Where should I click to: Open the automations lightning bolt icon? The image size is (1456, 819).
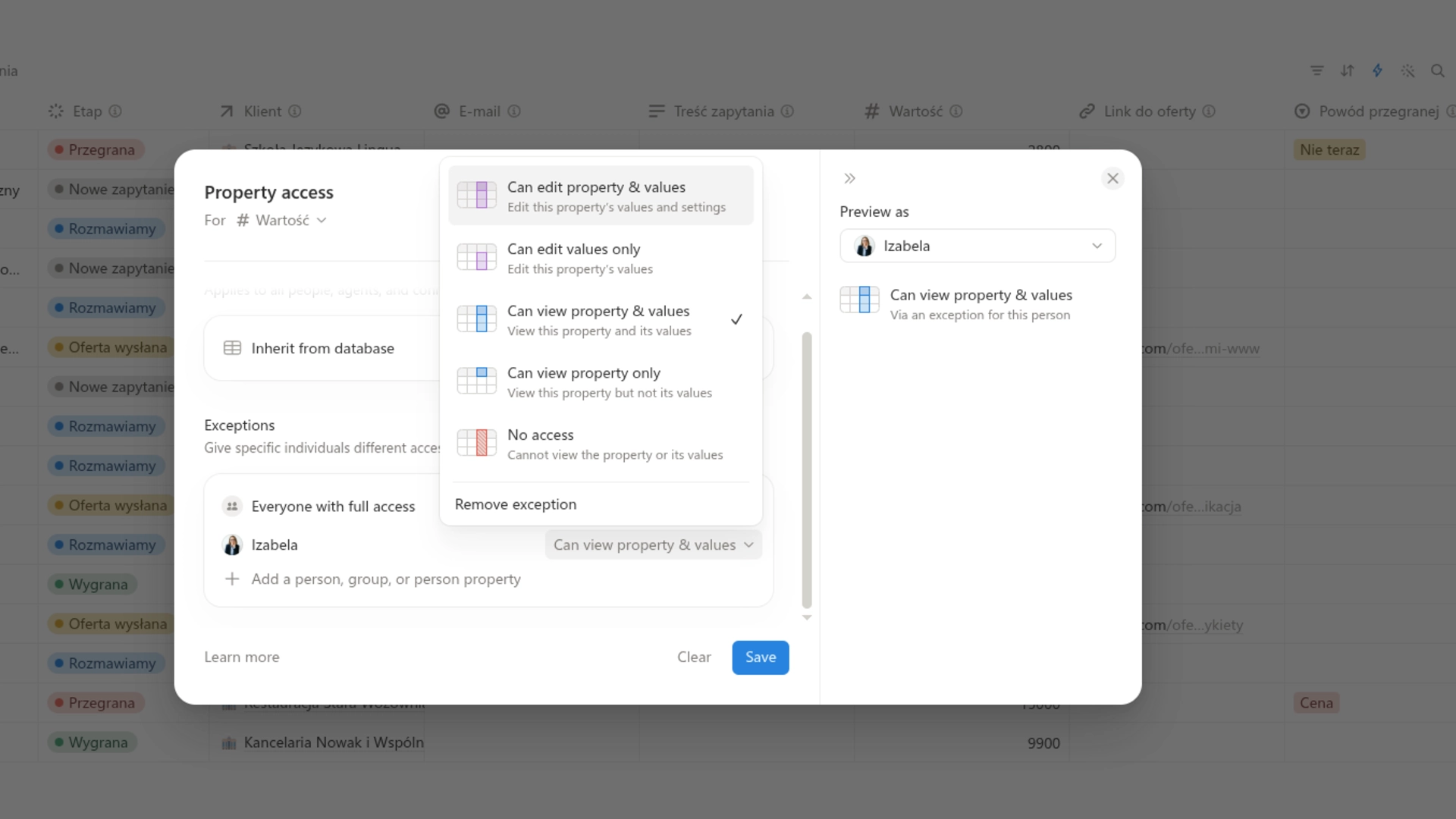tap(1377, 71)
